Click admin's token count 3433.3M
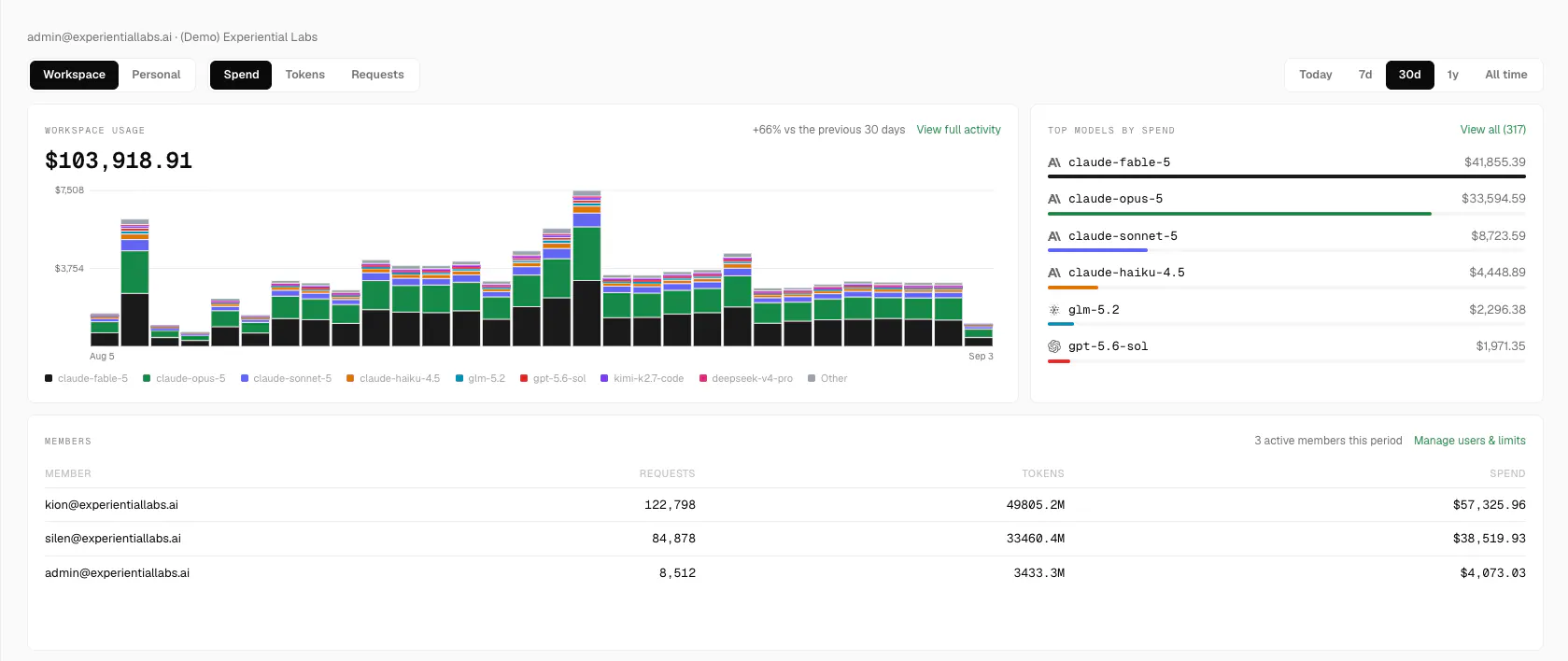This screenshot has height=661, width=1568. pos(1038,573)
